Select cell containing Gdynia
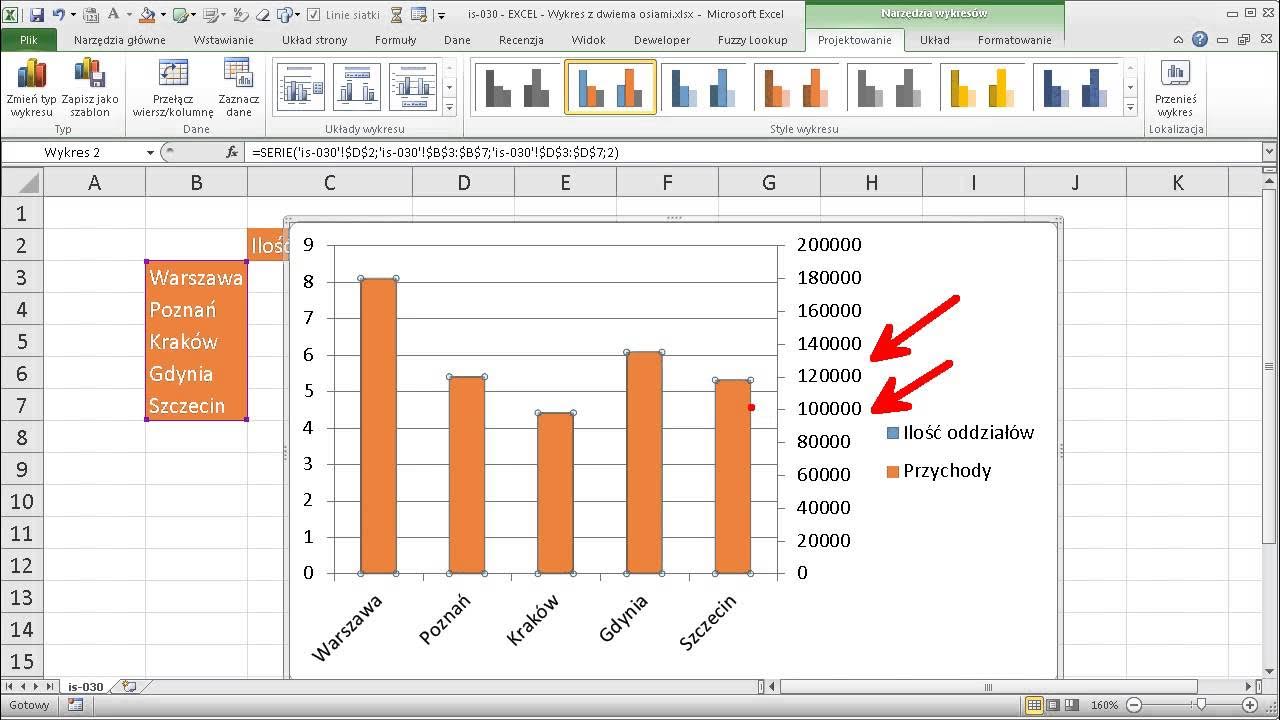Screen dimensions: 1280x720 click(x=196, y=373)
